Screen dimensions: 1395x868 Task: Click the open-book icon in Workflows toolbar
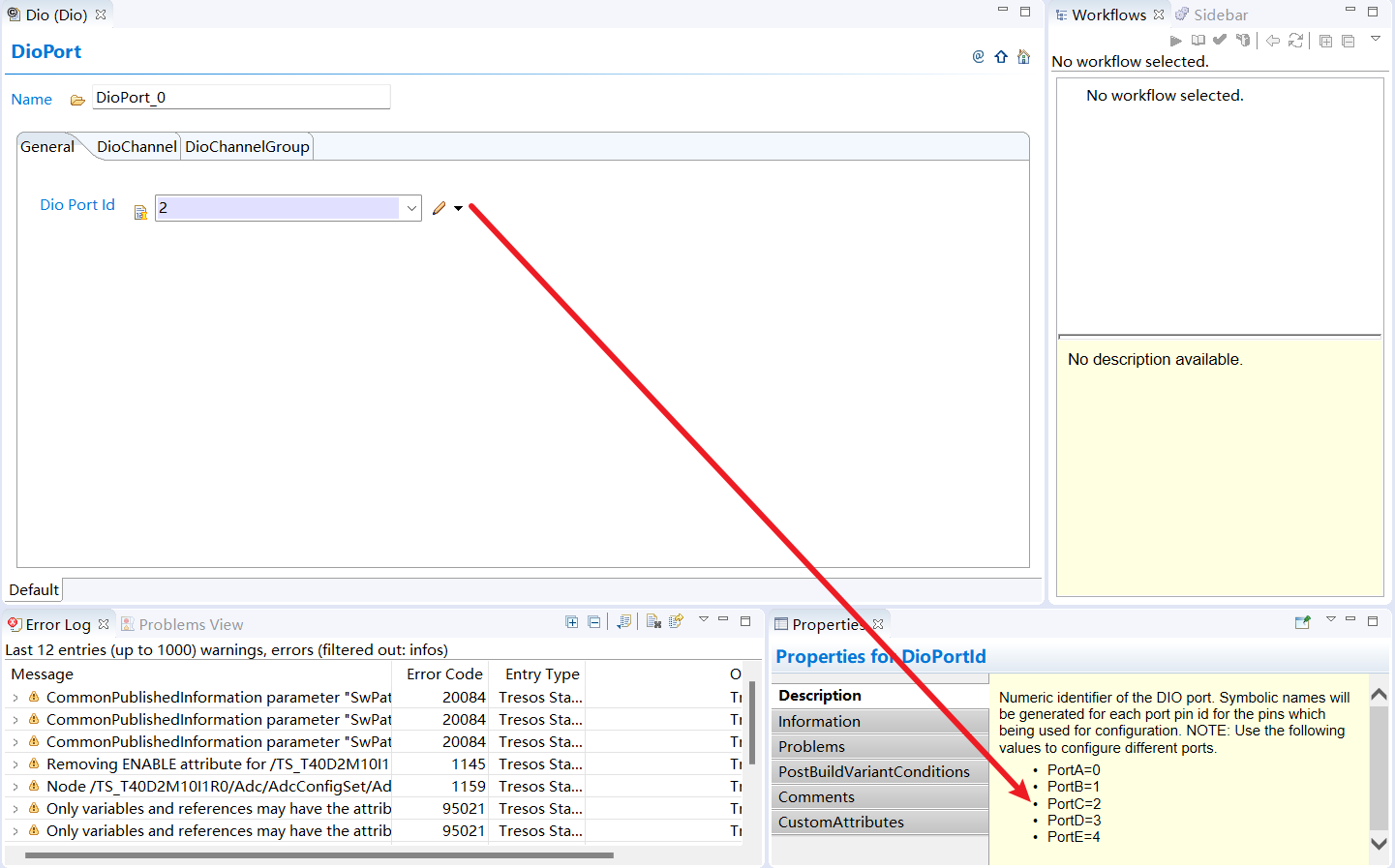point(1198,41)
